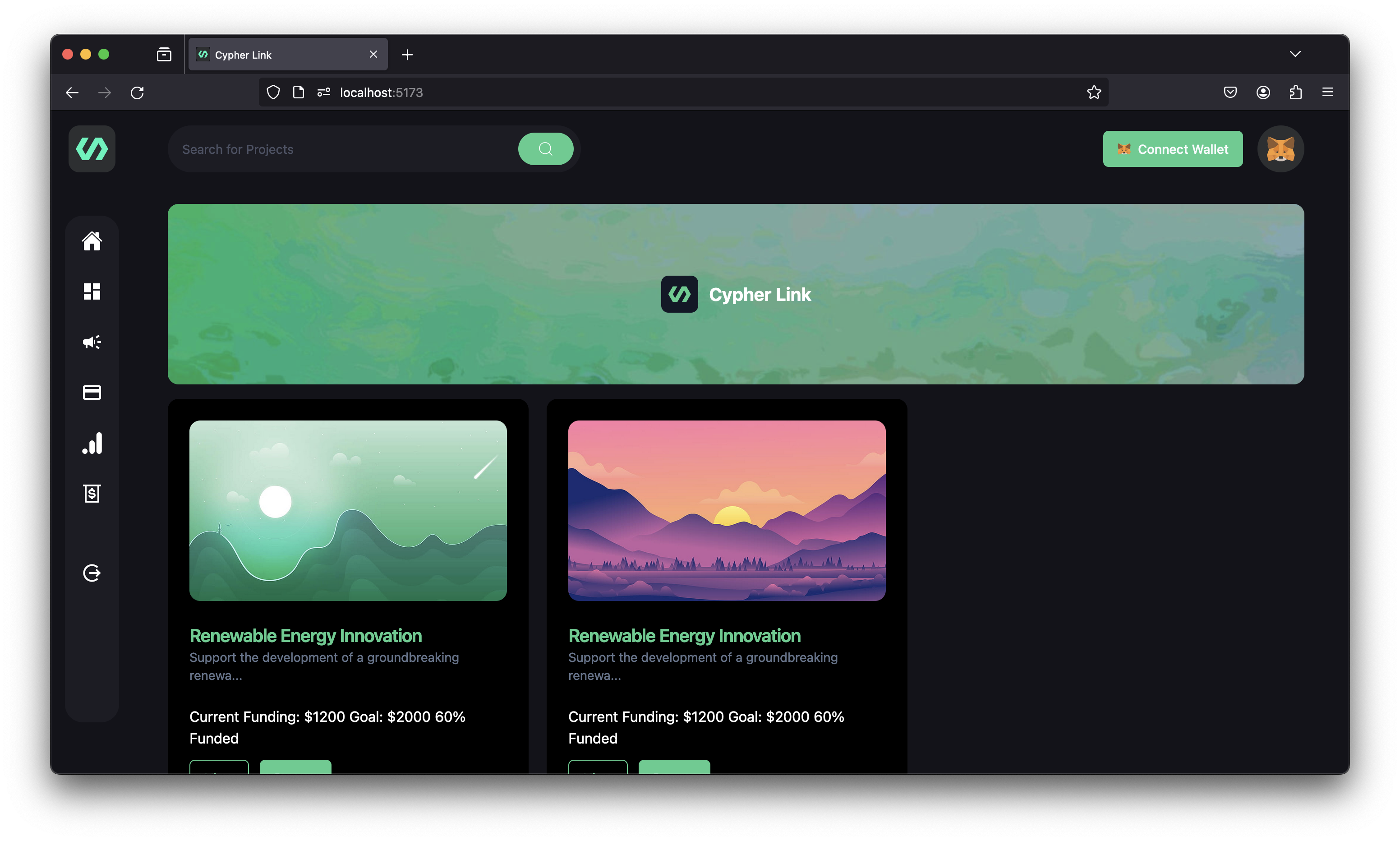Click the green search magnifier button
Image resolution: width=1400 pixels, height=841 pixels.
[545, 149]
